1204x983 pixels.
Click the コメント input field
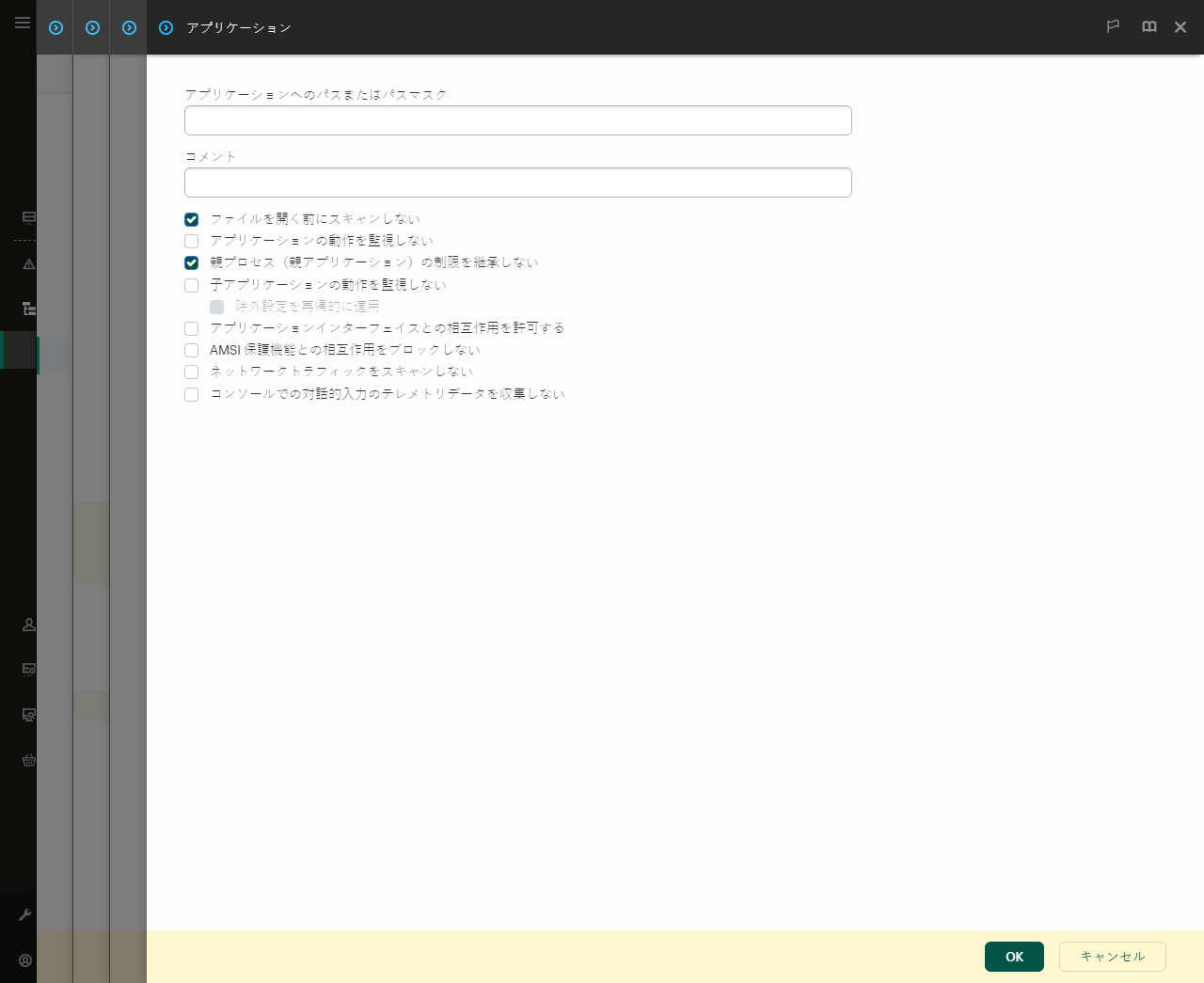[x=517, y=182]
